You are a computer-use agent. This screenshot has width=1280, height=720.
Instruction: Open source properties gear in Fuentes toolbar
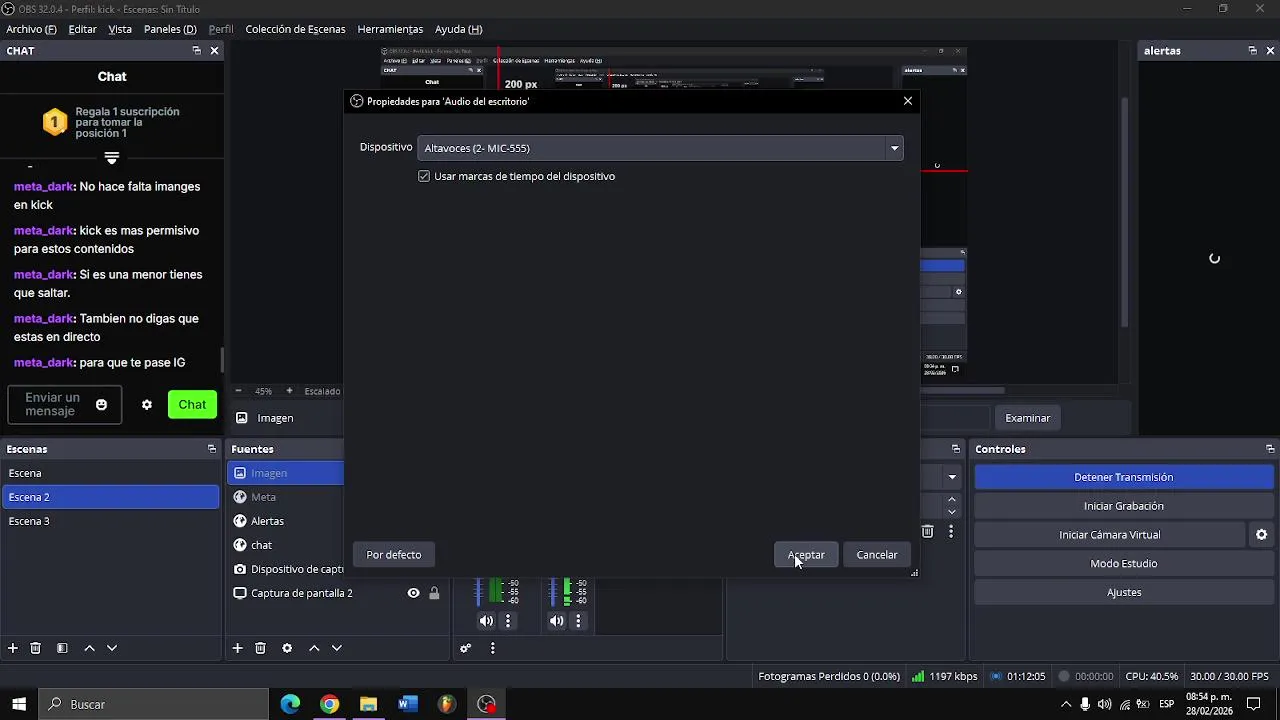pos(287,648)
